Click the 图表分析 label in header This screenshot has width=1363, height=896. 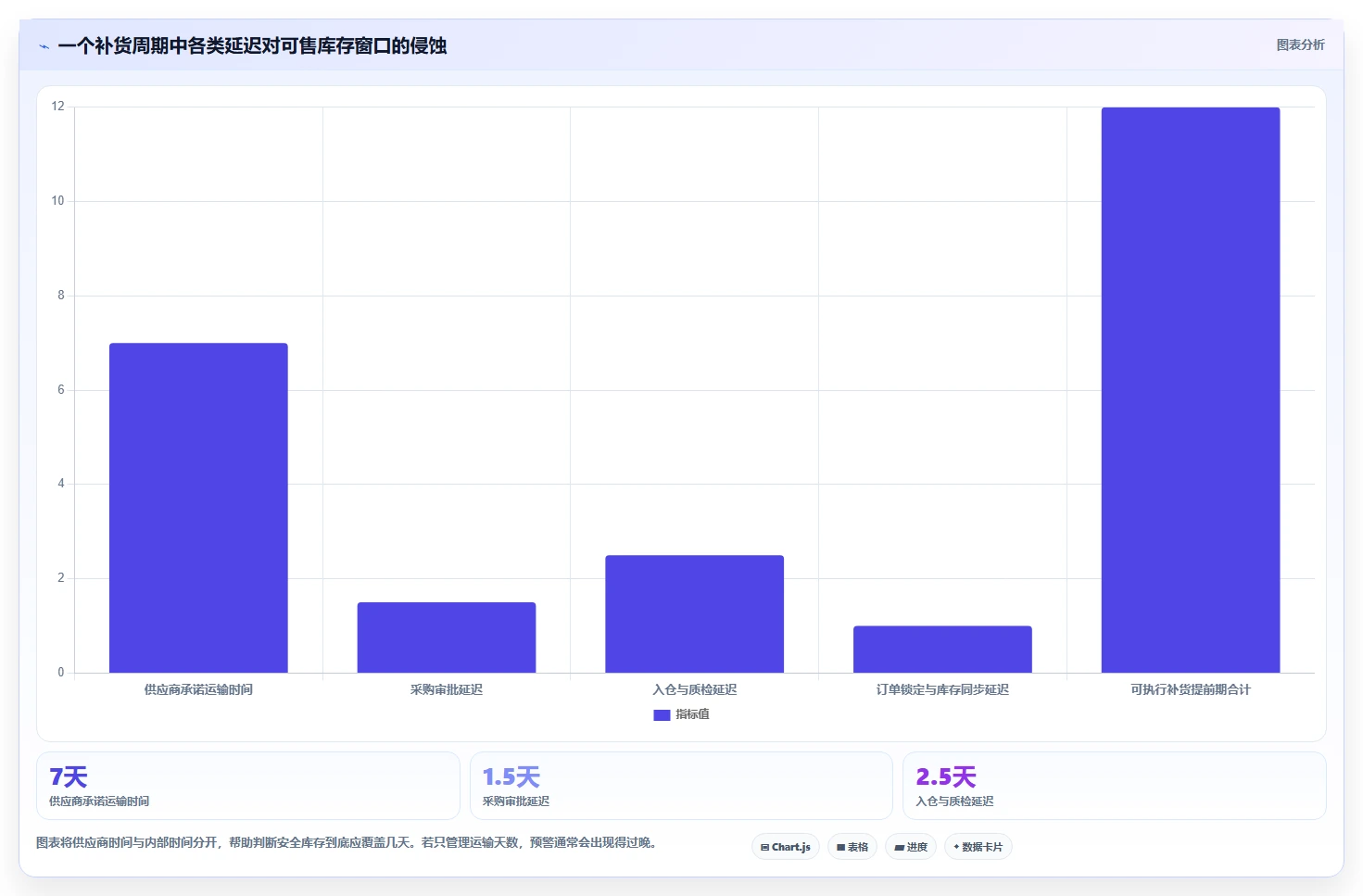click(x=1300, y=44)
